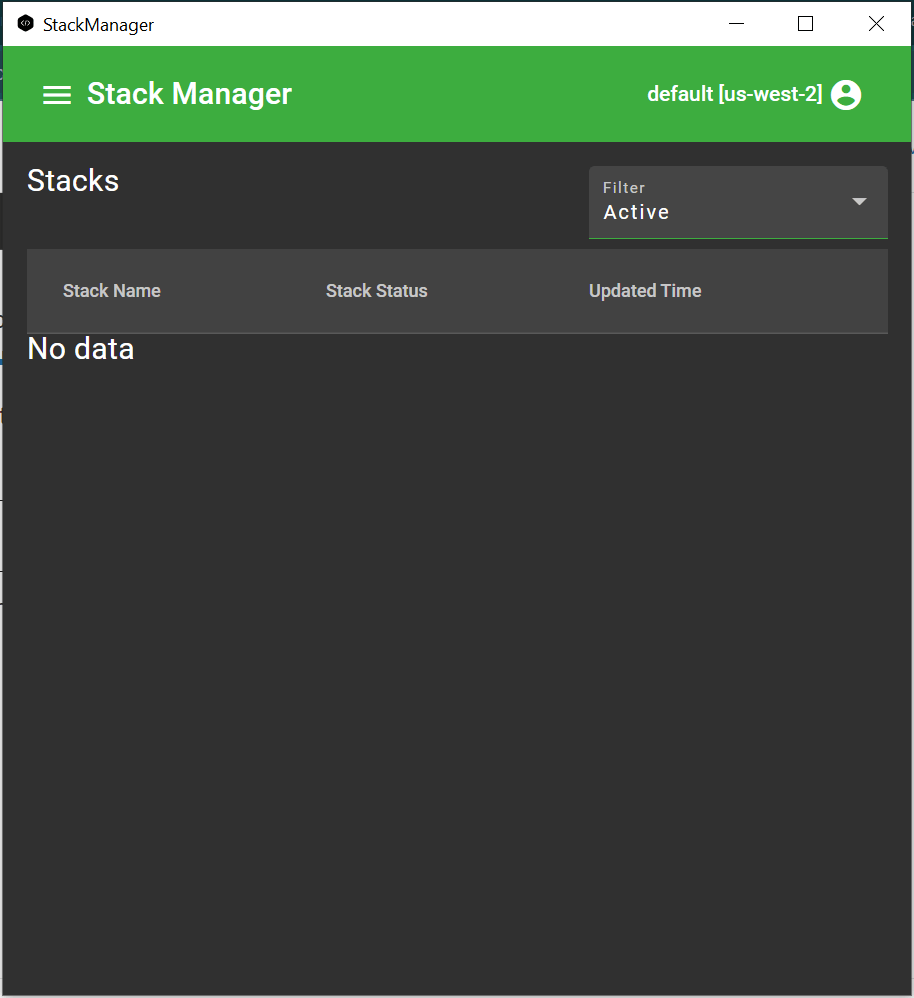Sort by Updated Time column header
Viewport: 914px width, 998px height.
645,291
